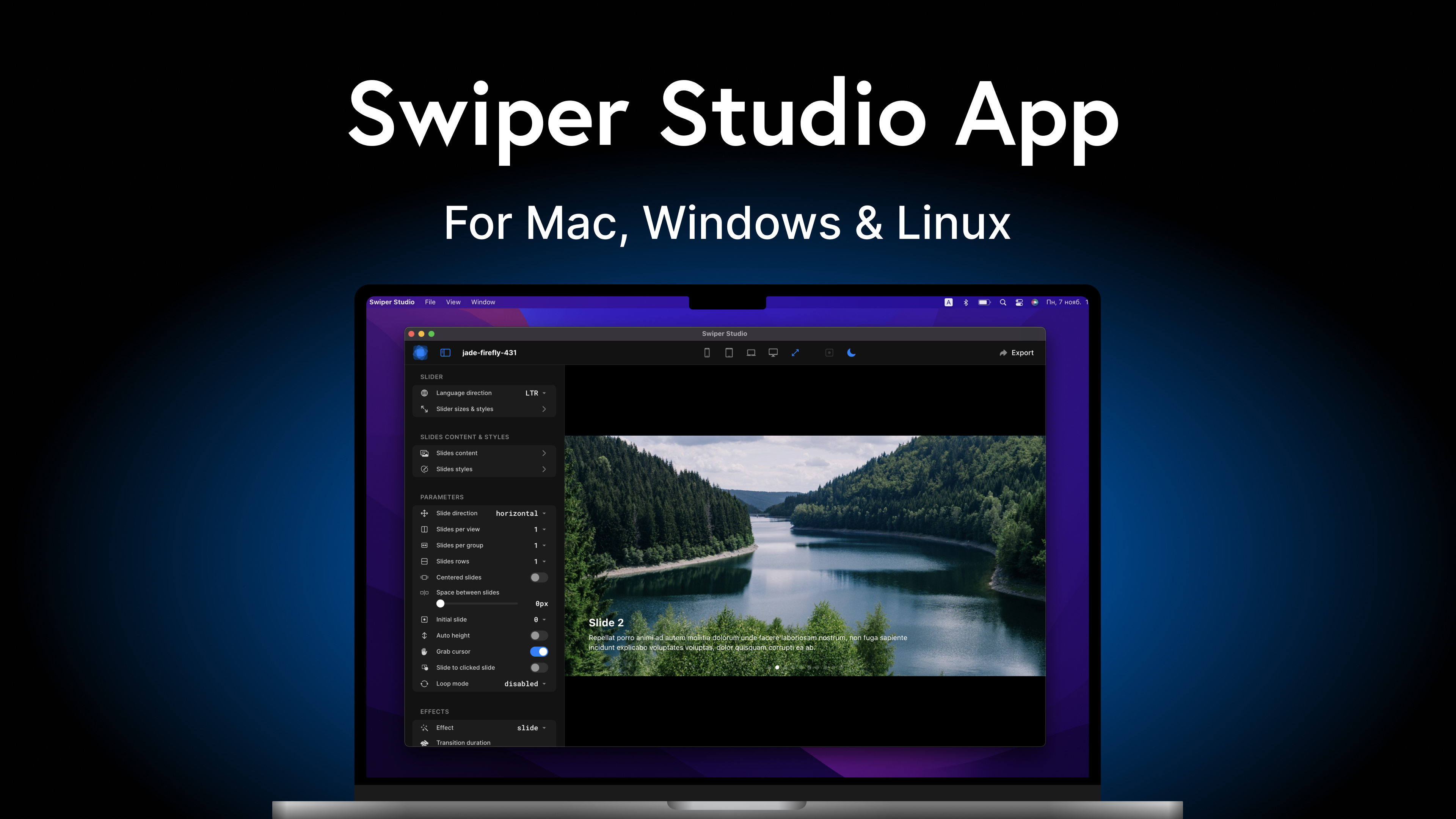
Task: Click the Transition duration label
Action: (463, 743)
